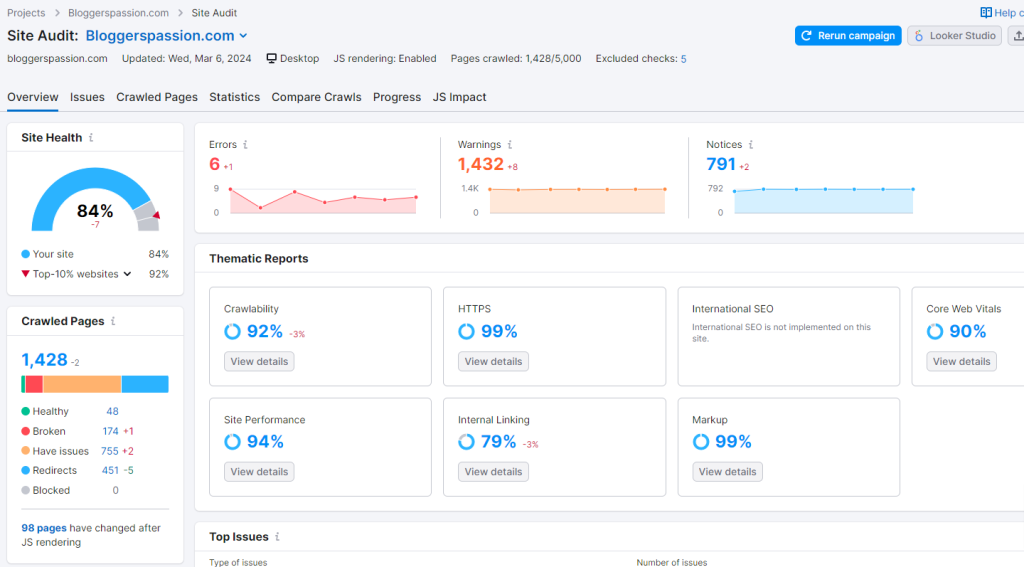Screen dimensions: 1024x567
Task: Open the Compare Crawls tab
Action: point(316,97)
